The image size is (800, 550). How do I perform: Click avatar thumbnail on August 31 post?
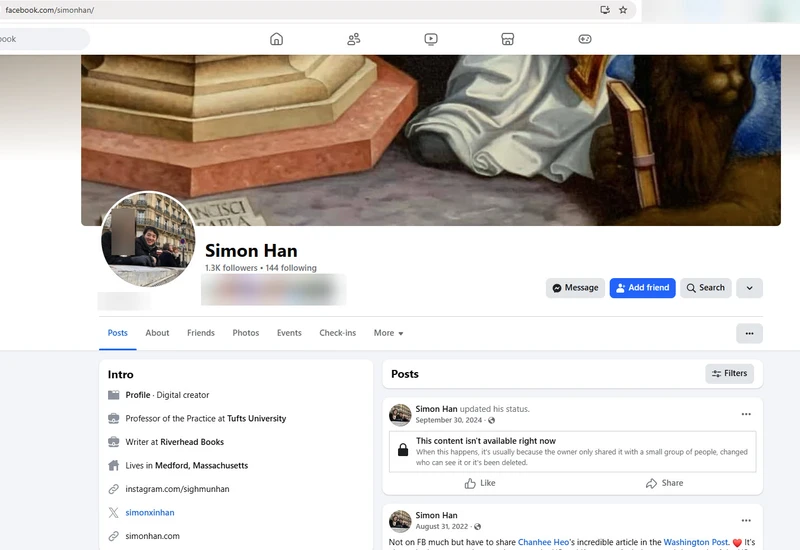click(x=400, y=521)
